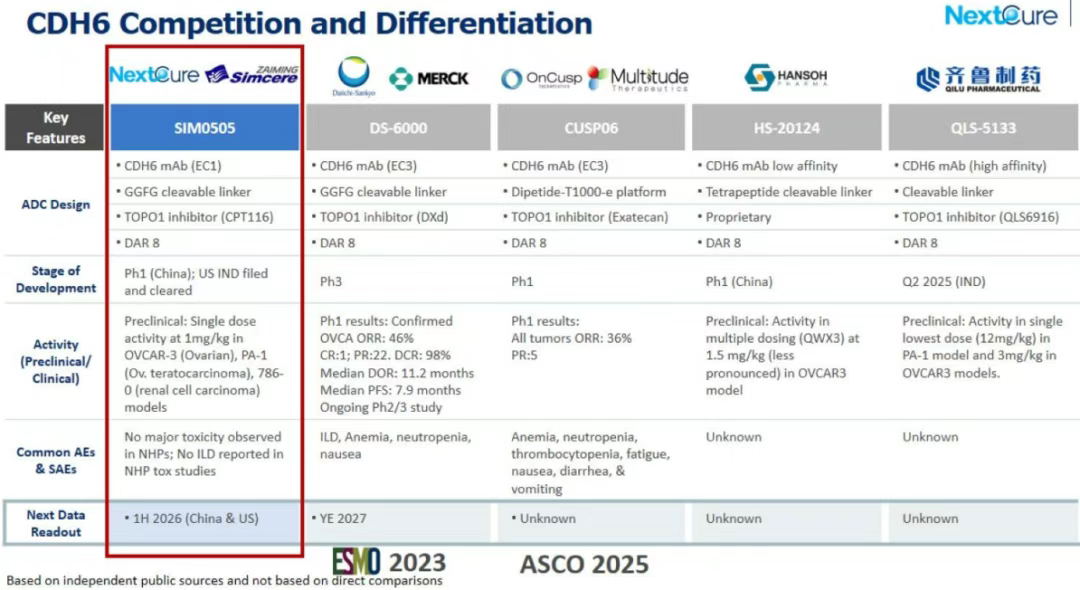Click the ASCO 2025 text

click(x=584, y=564)
